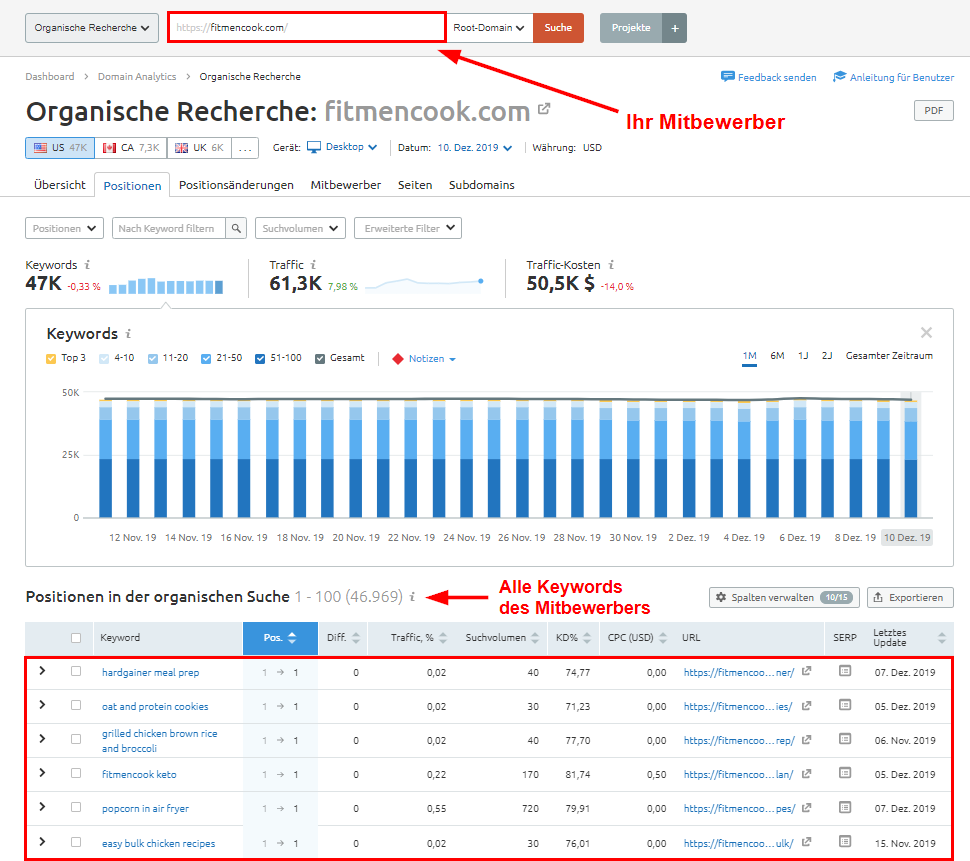Open Erweiterte Filter dropdown
Viewport: 970px width, 861px height.
(x=408, y=228)
